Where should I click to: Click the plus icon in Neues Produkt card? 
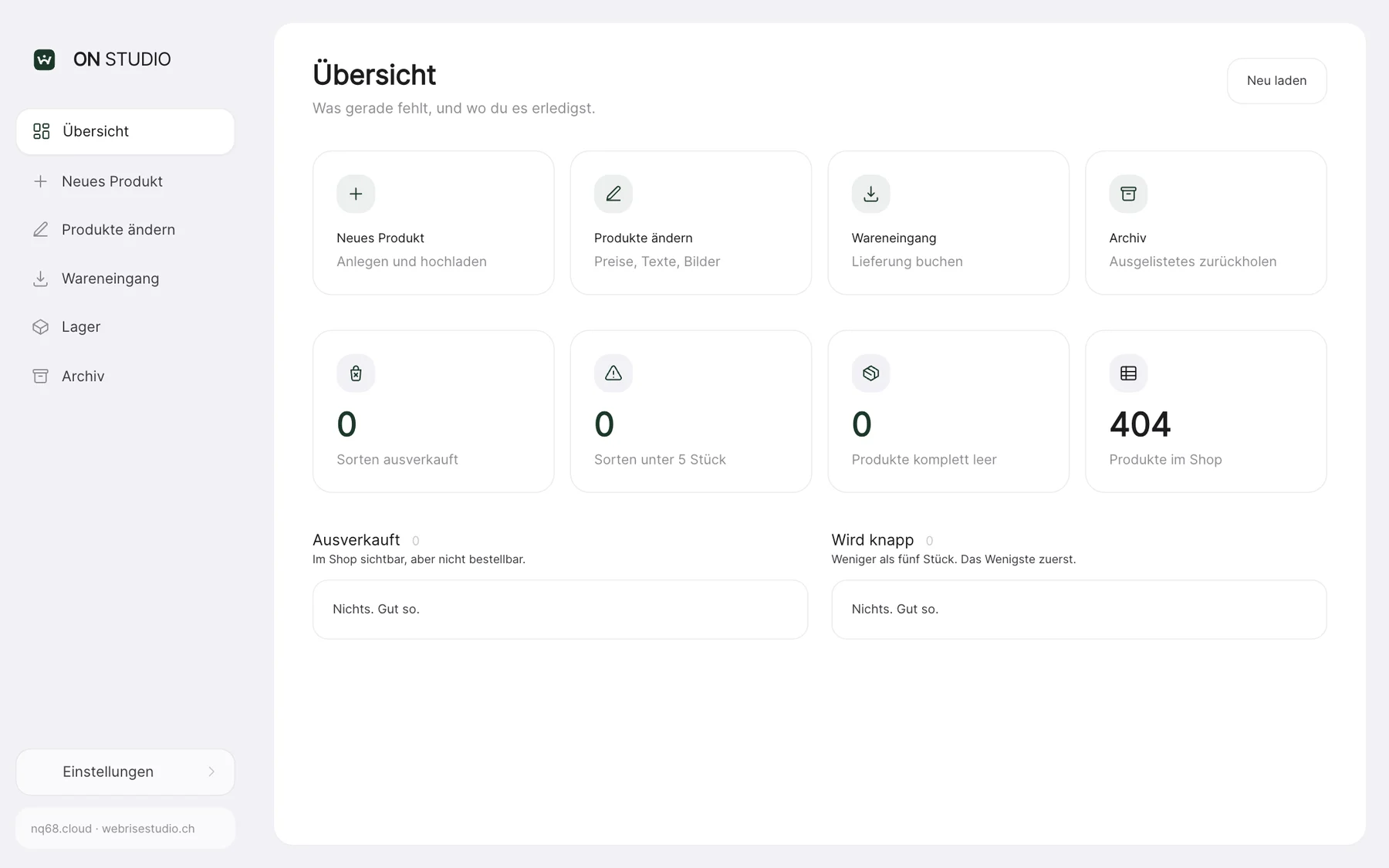point(356,194)
